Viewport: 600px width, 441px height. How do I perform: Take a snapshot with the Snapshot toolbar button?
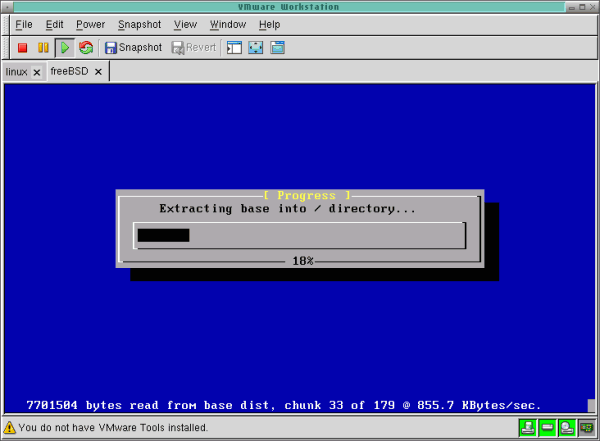pyautogui.click(x=134, y=47)
